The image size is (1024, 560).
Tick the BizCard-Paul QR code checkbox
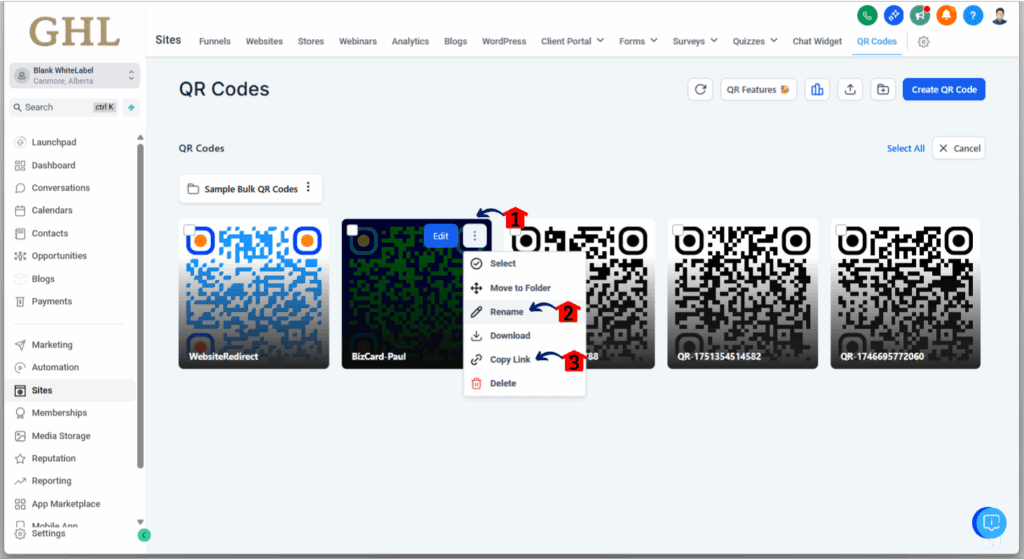[352, 230]
